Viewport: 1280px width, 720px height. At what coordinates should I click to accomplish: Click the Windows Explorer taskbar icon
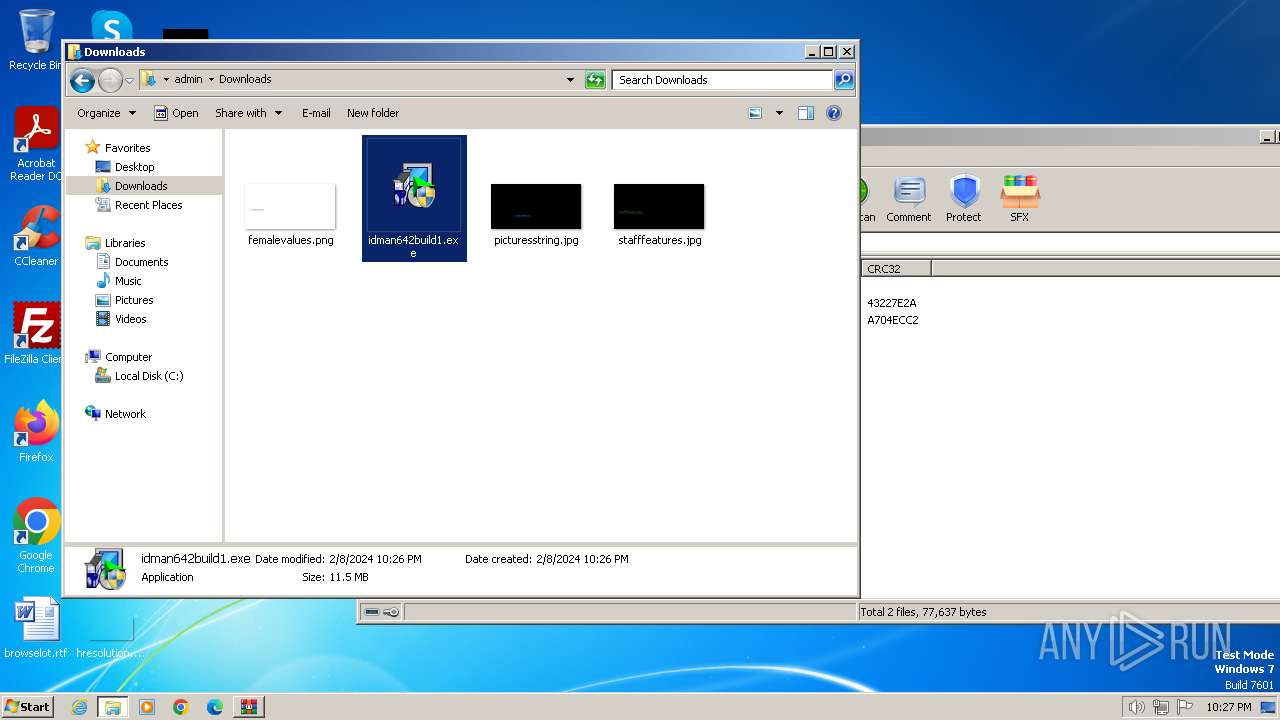click(112, 707)
